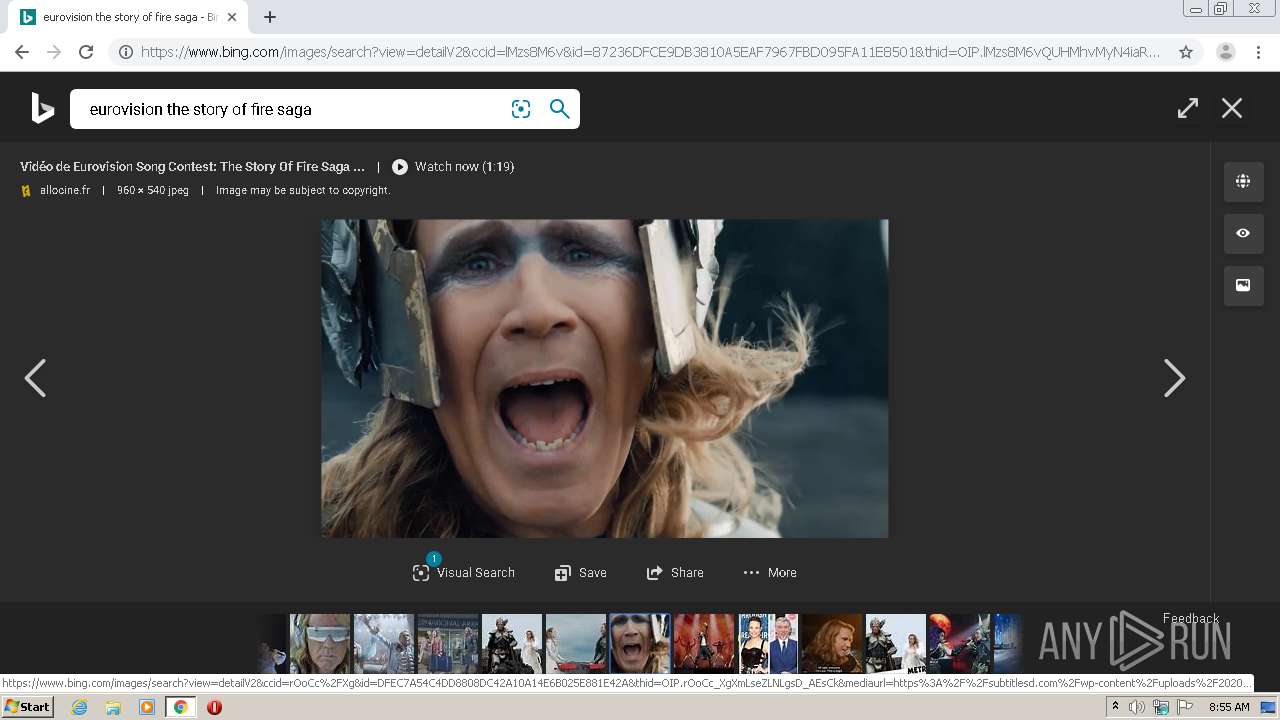The height and width of the screenshot is (720, 1280).
Task: Play the Watch now video button
Action: (x=453, y=167)
